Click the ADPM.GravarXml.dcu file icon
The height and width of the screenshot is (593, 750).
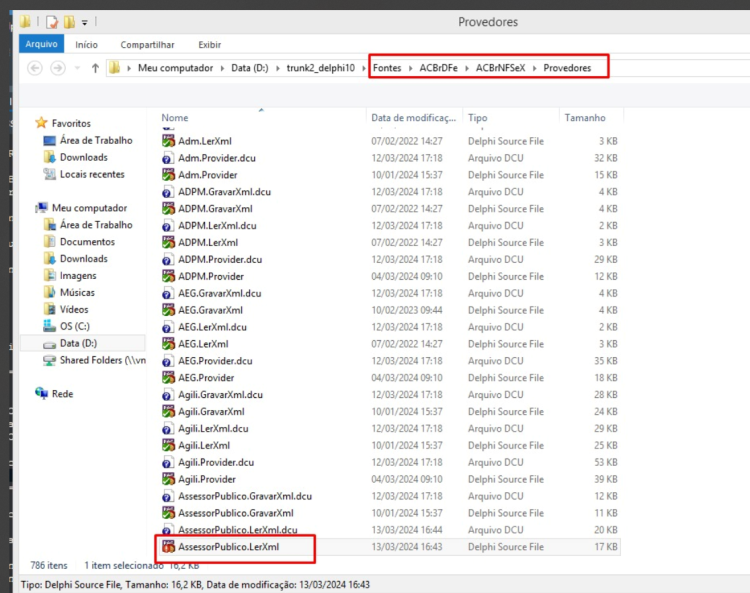[x=168, y=192]
